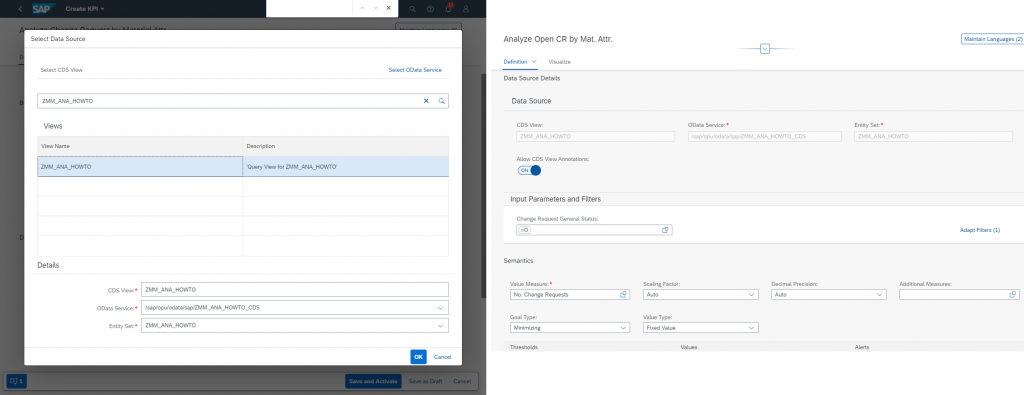Viewport: 1024px width, 395px height.
Task: Click the Thresholds column label
Action: click(x=524, y=347)
